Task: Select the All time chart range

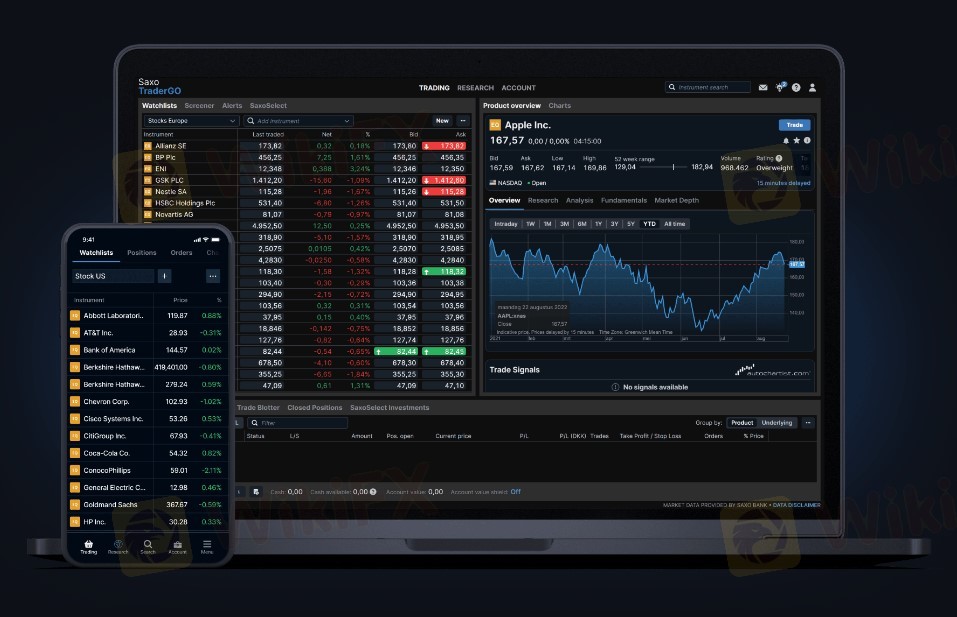Action: 674,224
